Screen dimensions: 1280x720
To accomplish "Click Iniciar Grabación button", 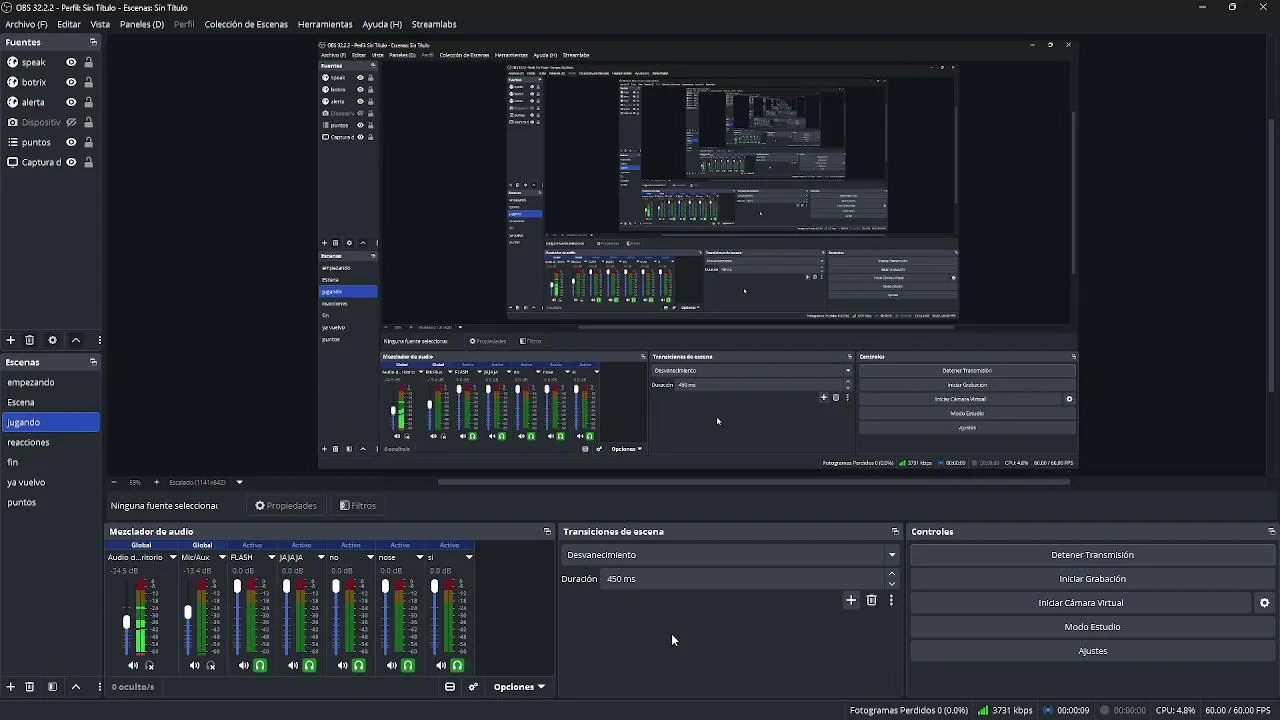I will [1092, 579].
